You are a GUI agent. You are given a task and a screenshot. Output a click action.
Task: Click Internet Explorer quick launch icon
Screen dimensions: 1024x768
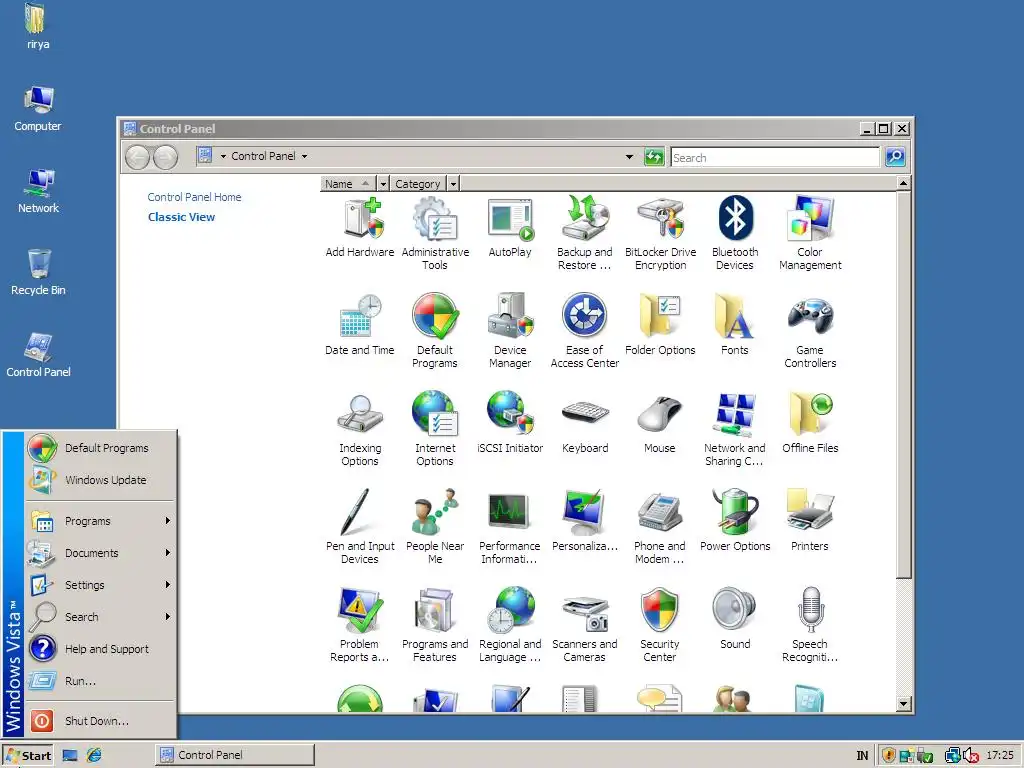click(95, 756)
